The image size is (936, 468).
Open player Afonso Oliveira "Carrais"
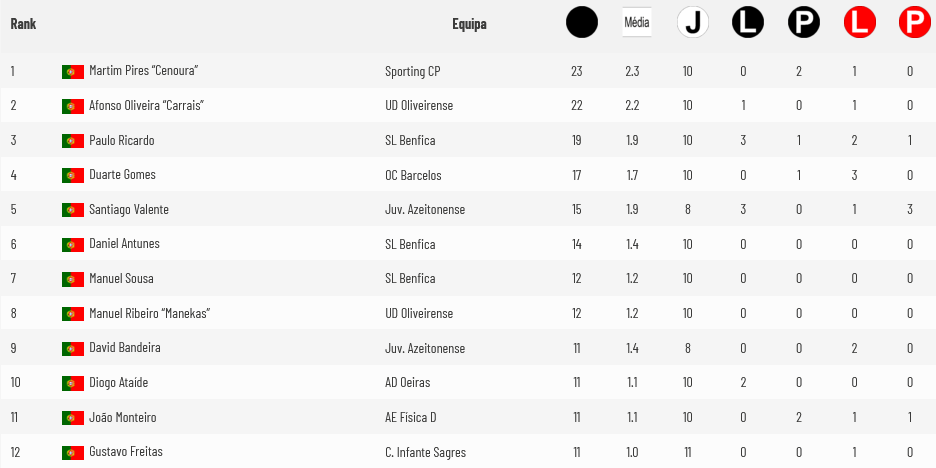tap(147, 106)
